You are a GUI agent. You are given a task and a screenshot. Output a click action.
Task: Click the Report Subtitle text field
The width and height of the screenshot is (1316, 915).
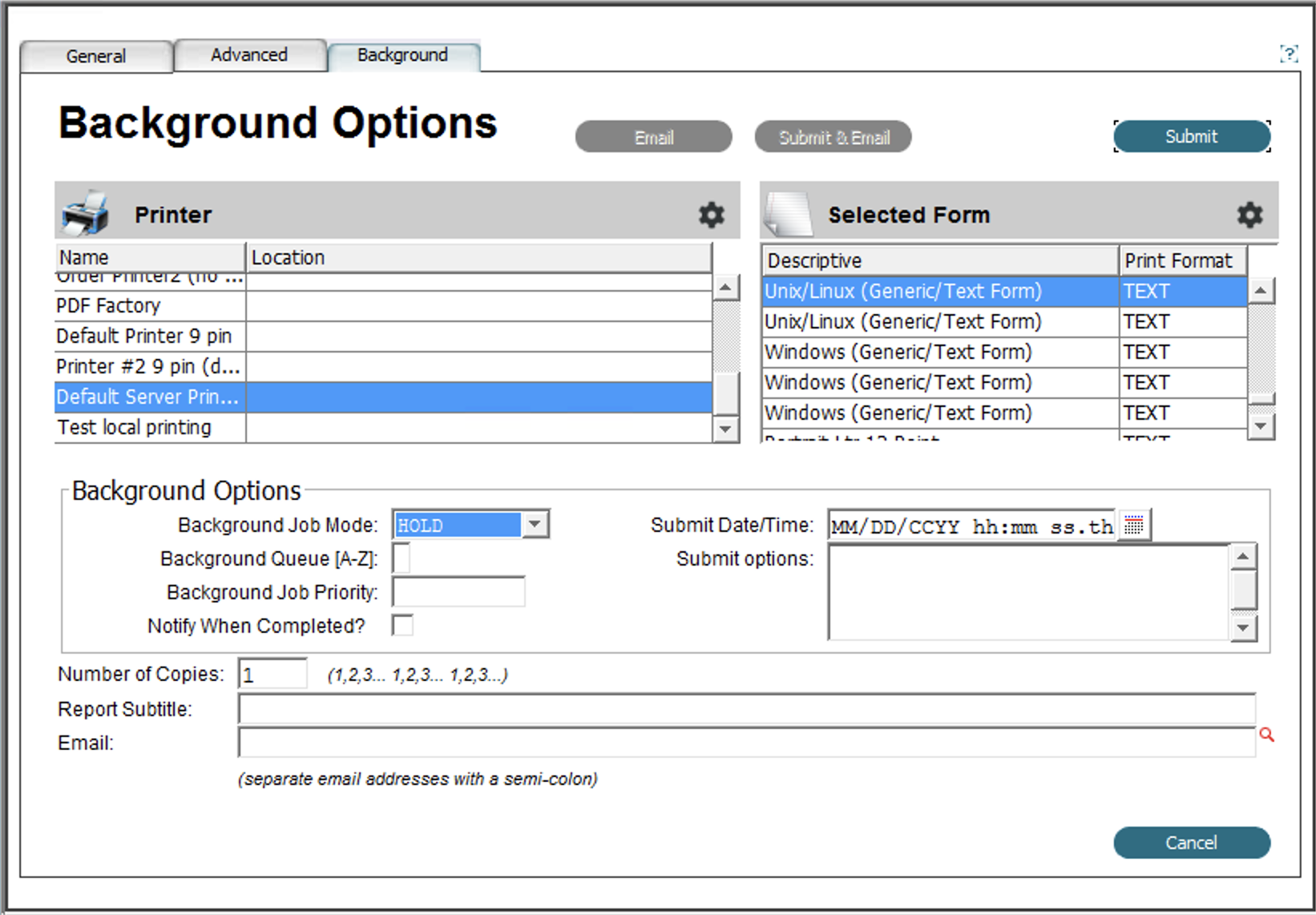(745, 709)
